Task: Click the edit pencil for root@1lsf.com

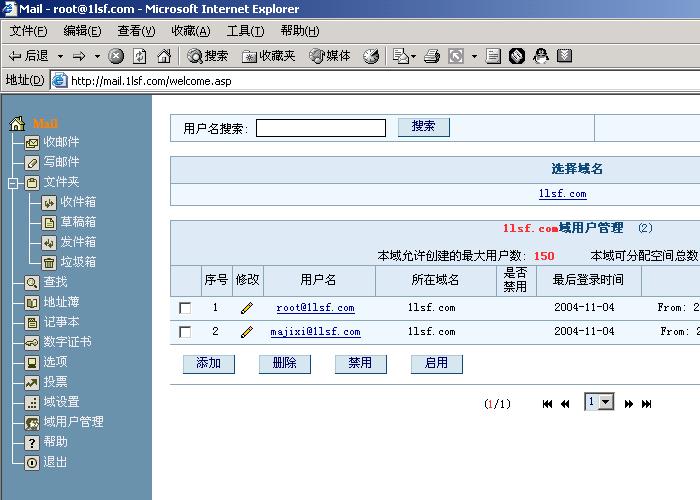Action: coord(247,308)
